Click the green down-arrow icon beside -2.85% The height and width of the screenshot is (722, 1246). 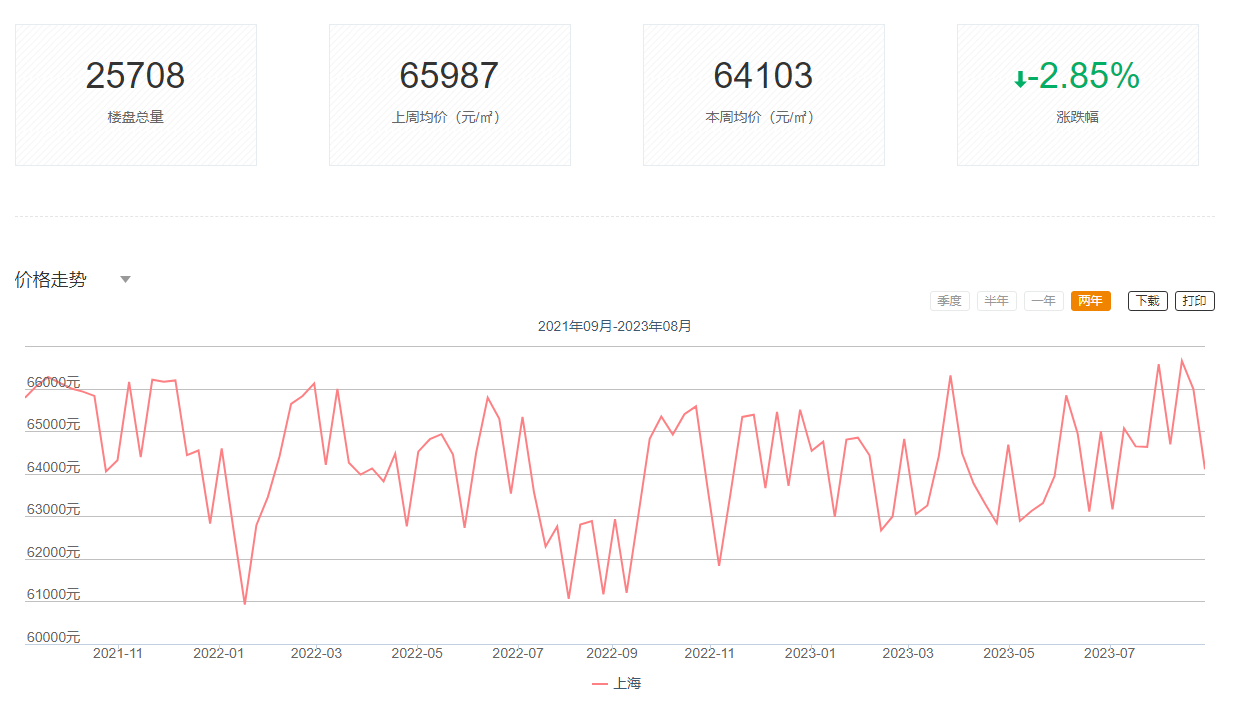coord(1020,79)
